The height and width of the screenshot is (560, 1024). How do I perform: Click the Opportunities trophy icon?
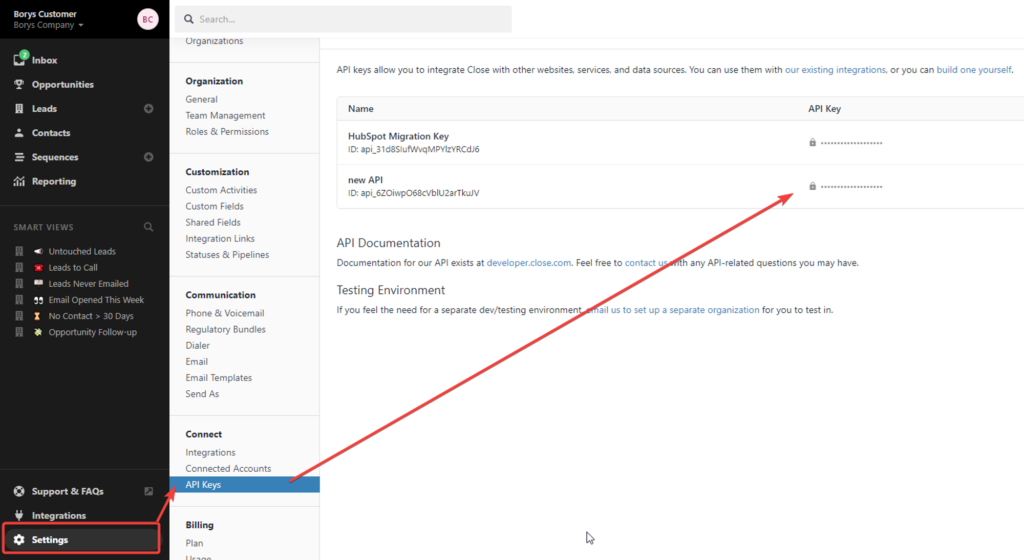click(19, 84)
